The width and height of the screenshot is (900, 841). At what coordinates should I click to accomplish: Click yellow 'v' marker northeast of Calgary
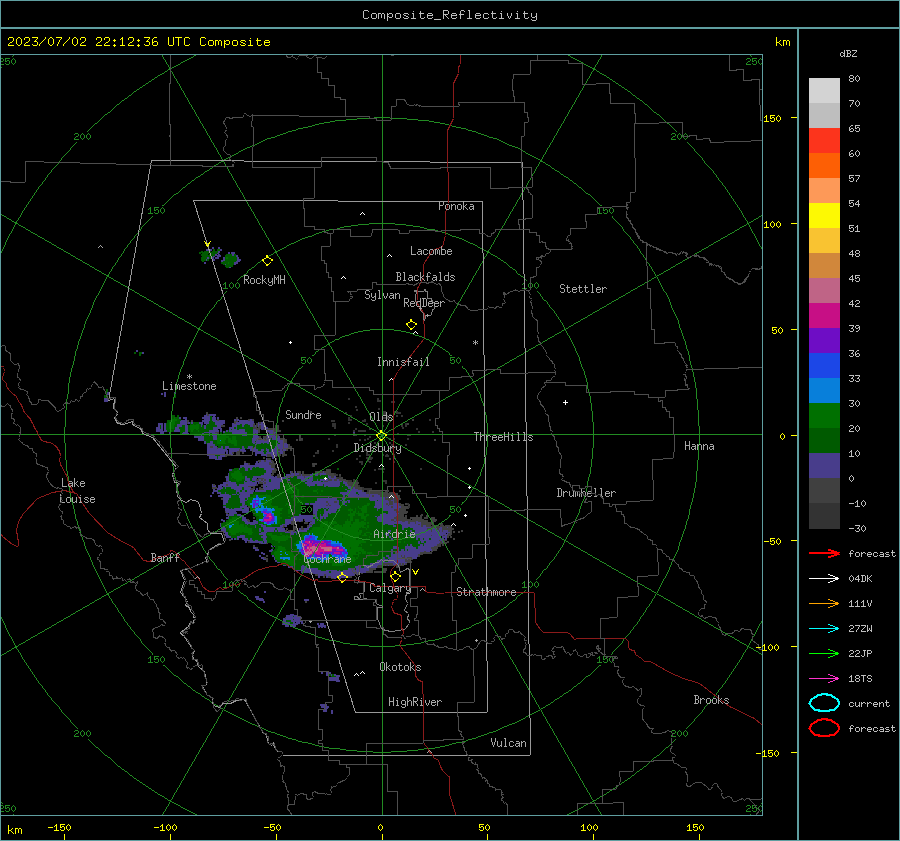[415, 572]
